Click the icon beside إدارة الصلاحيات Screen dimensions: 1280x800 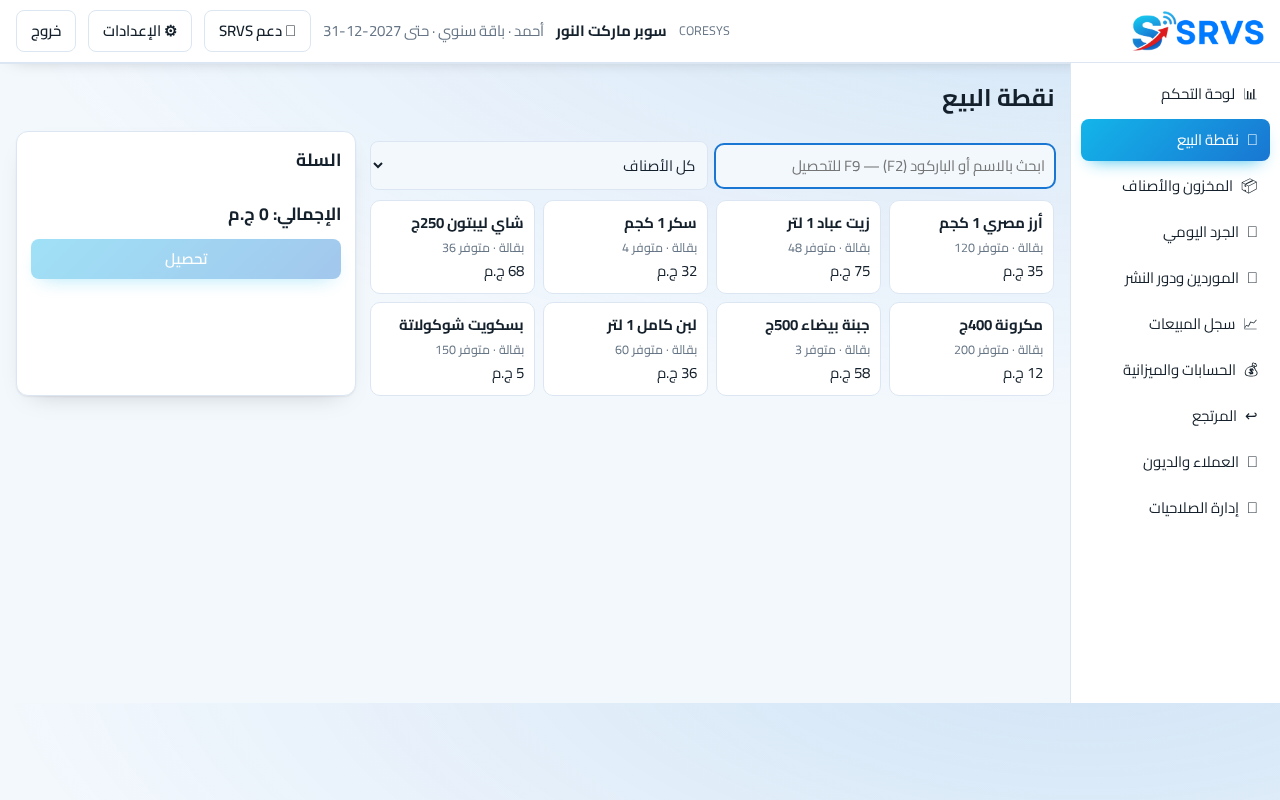(1252, 508)
